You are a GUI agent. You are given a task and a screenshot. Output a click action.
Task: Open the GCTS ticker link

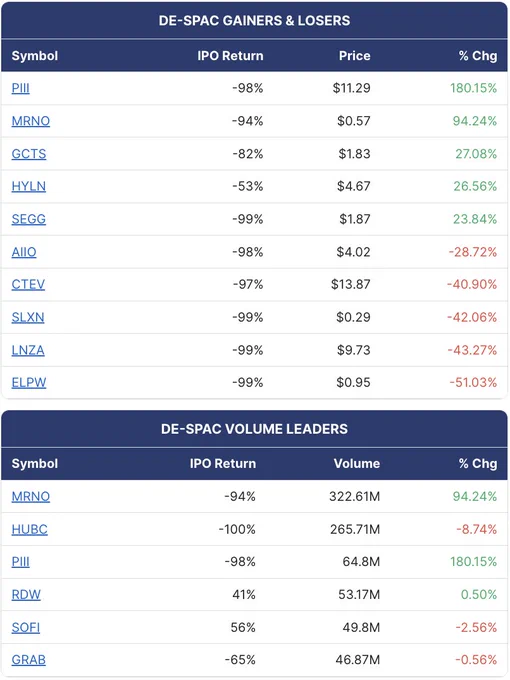(x=29, y=154)
